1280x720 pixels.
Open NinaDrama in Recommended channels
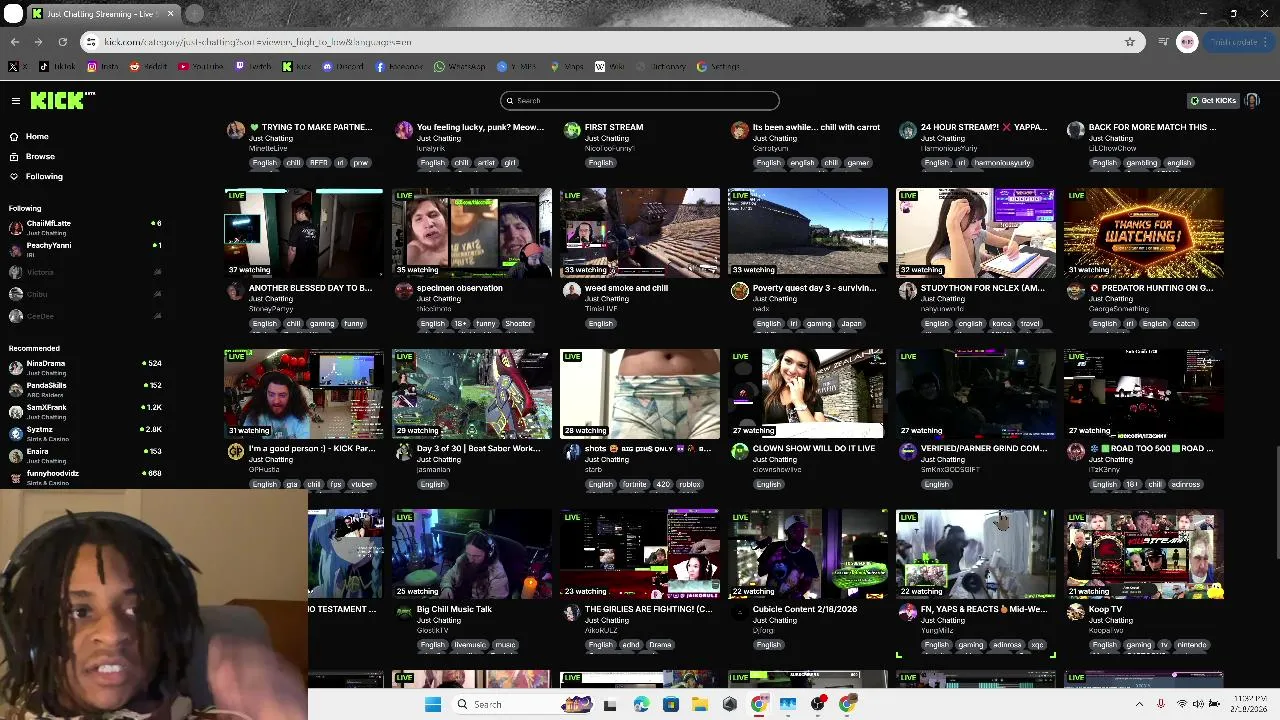pos(85,367)
